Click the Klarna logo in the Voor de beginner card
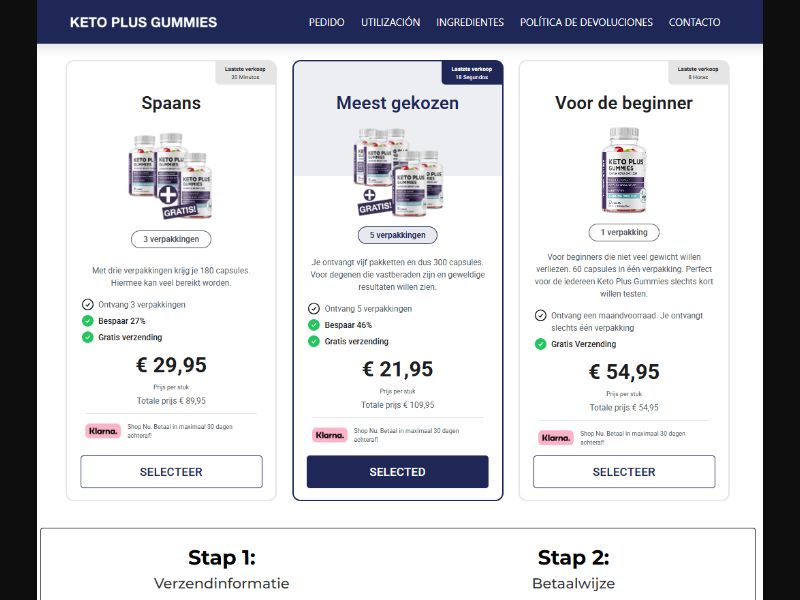This screenshot has height=600, width=800. [x=553, y=437]
